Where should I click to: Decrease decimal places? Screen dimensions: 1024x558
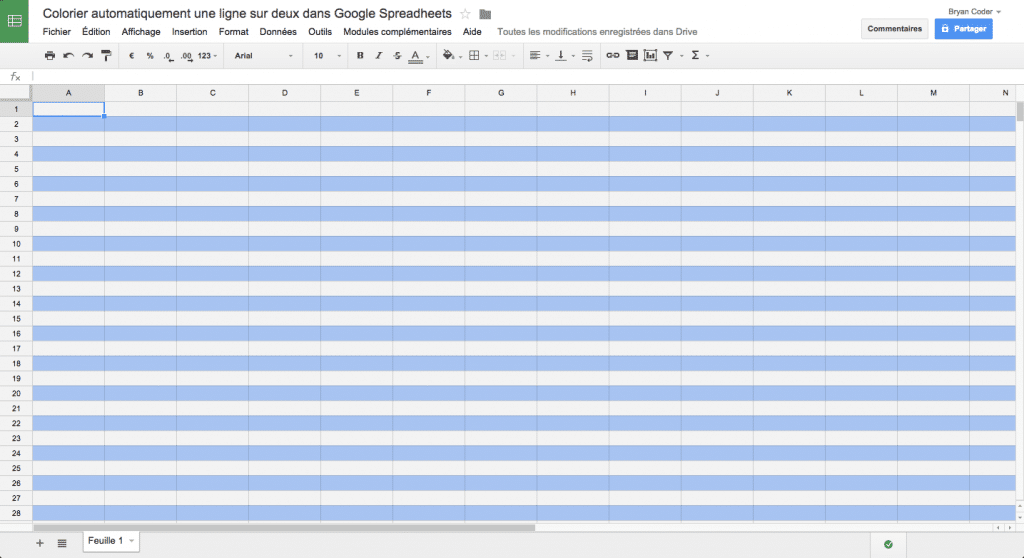(x=168, y=56)
